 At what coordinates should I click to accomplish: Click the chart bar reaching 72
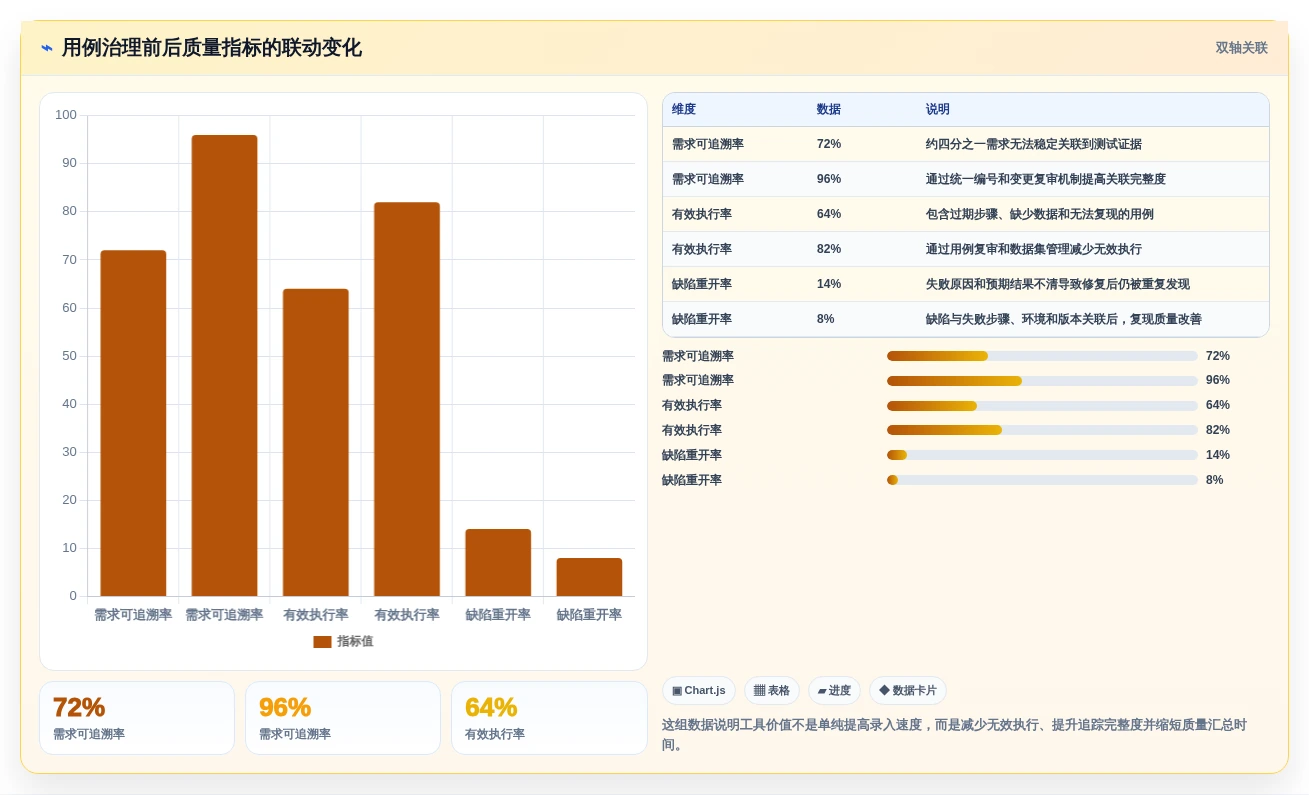133,423
